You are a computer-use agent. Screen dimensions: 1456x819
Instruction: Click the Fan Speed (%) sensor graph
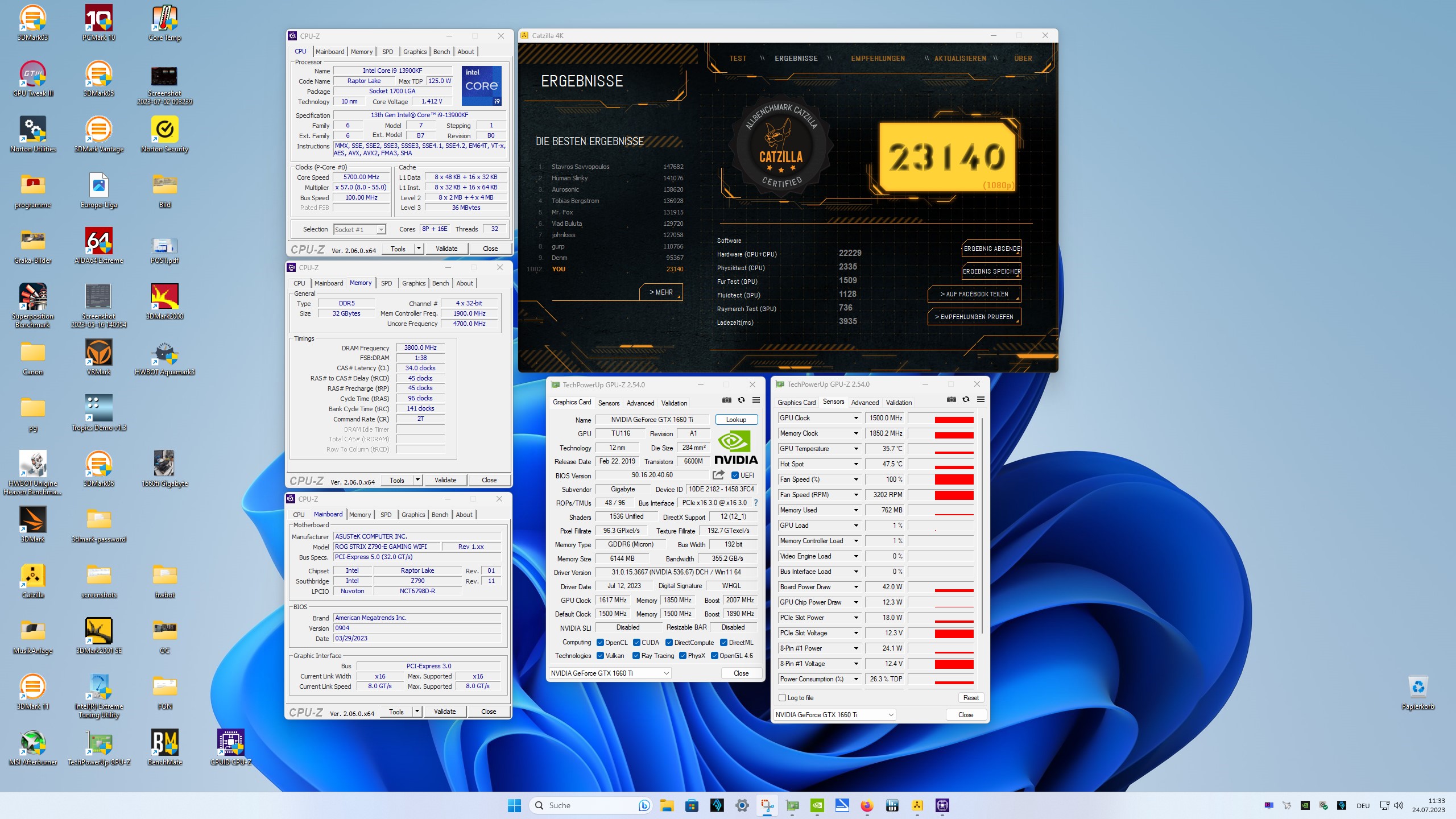pyautogui.click(x=941, y=479)
